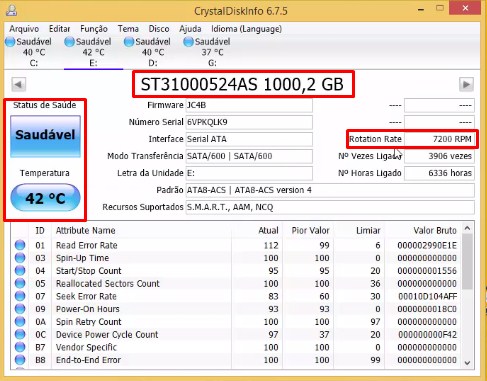The width and height of the screenshot is (487, 381).
Task: Click the 6336 horas power-on value
Action: point(439,173)
